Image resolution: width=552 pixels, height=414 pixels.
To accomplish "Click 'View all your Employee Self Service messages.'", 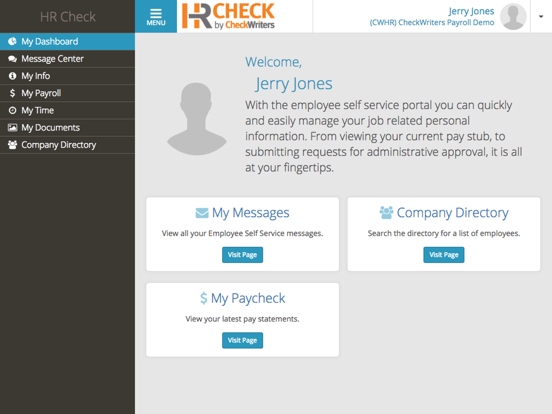I will pyautogui.click(x=242, y=233).
